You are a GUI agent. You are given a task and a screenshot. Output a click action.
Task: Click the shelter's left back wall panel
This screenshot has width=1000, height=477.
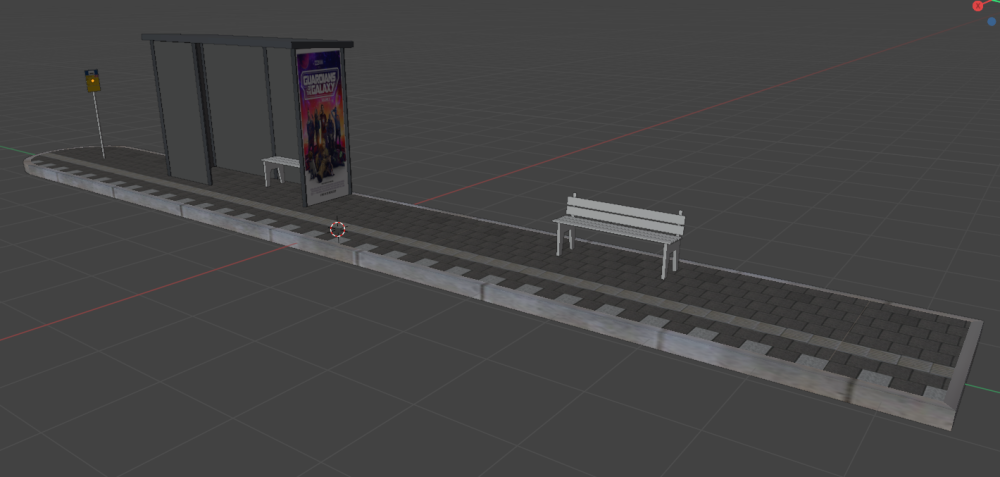(180, 108)
